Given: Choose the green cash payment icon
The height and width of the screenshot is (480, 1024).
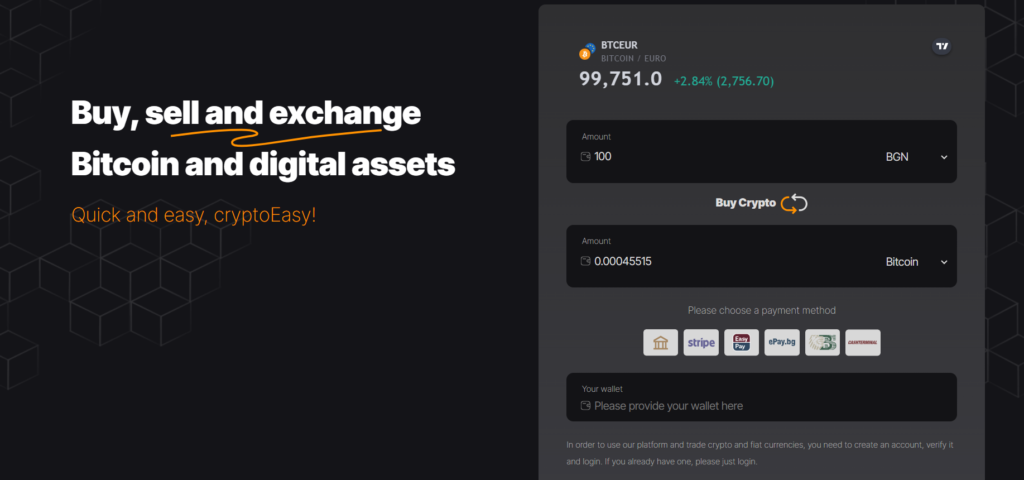Looking at the screenshot, I should point(822,343).
